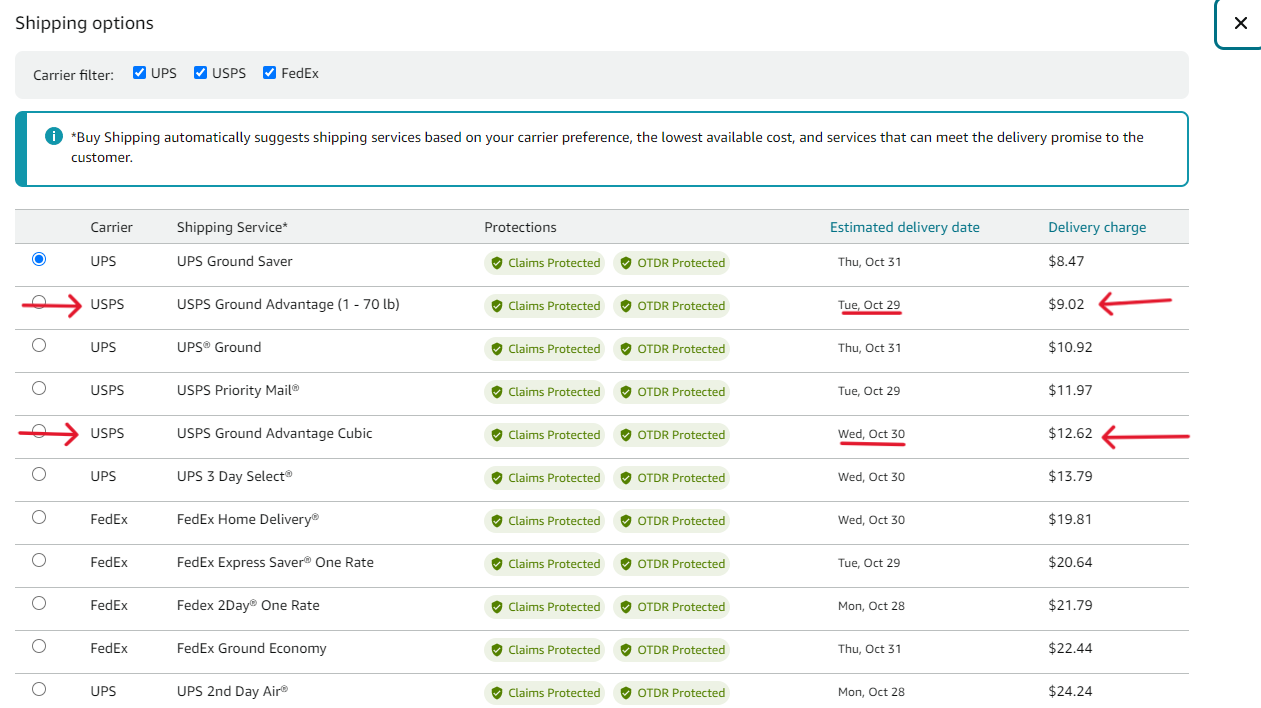Select USPS Ground Advantage (1 - 70 lb) radio button
Viewport: 1261px width, 708px height.
click(39, 302)
